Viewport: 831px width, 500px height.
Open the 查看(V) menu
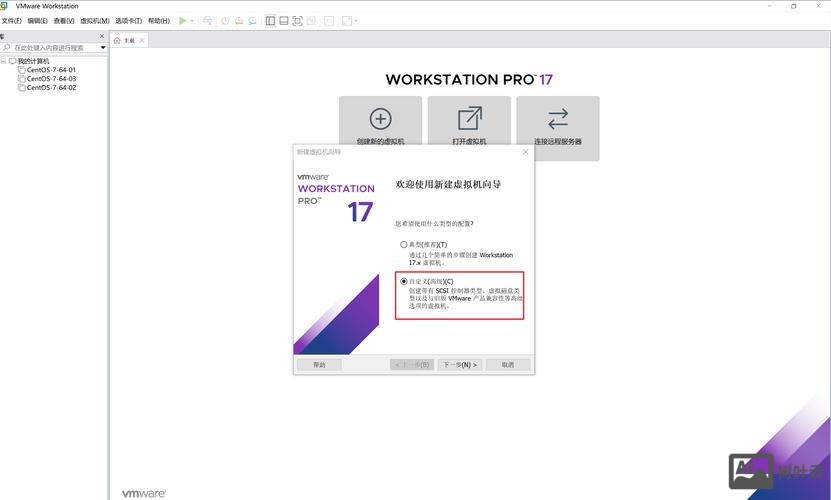click(64, 21)
